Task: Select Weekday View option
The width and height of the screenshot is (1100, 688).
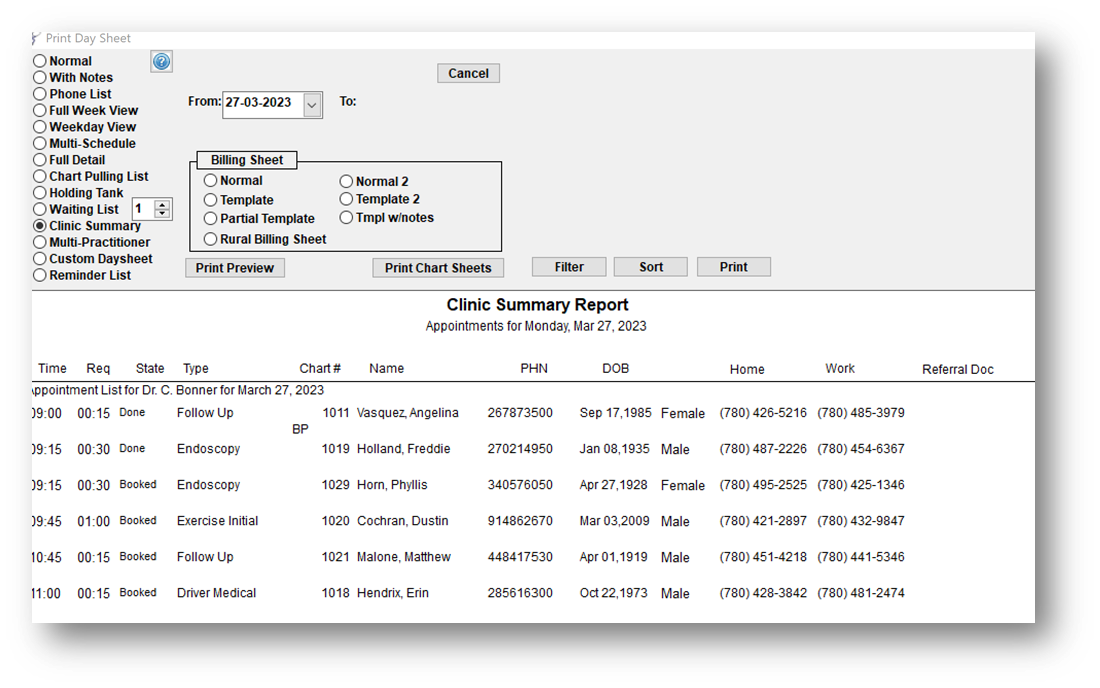Action: click(39, 127)
